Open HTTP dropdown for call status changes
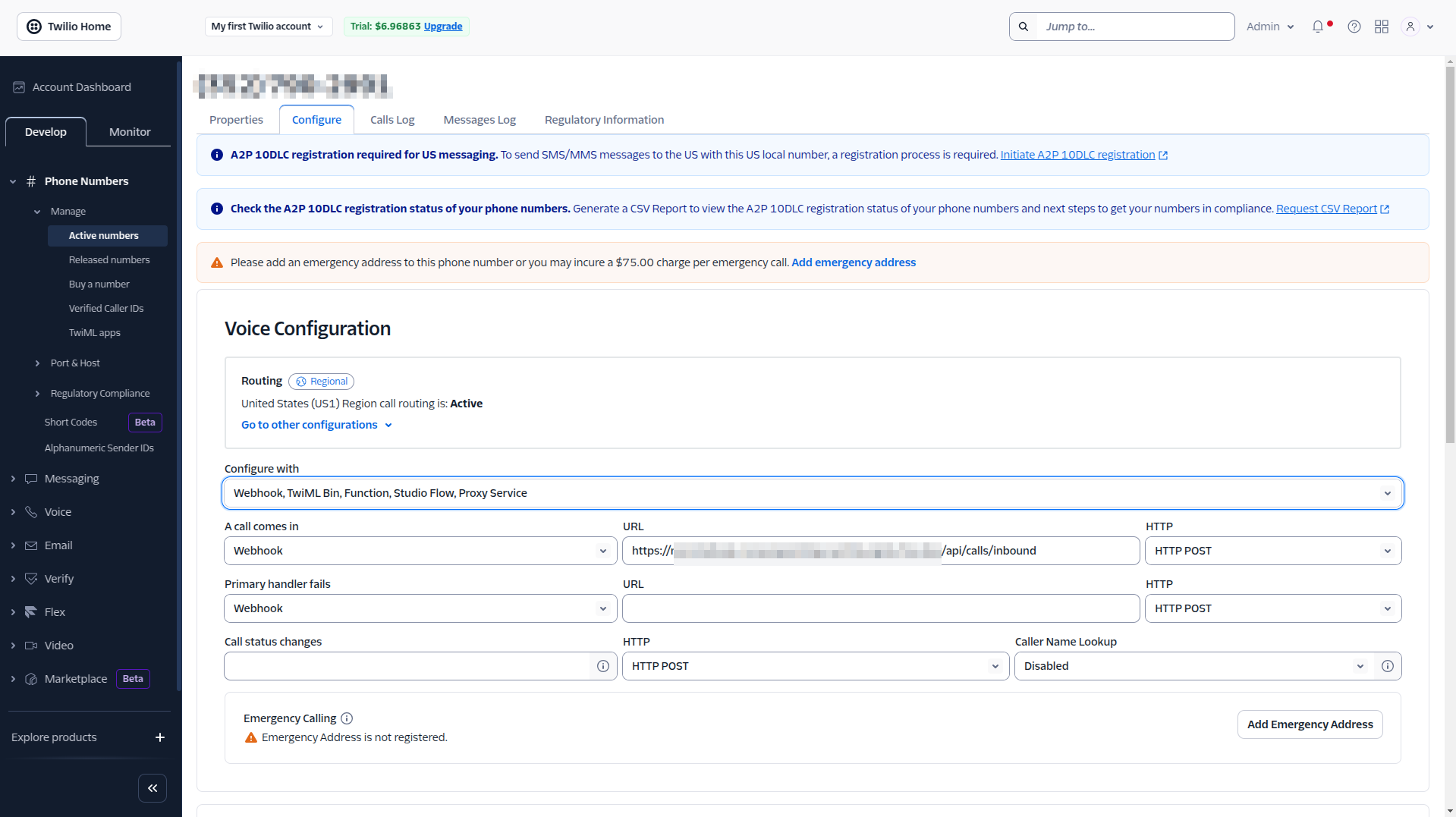 coord(816,666)
